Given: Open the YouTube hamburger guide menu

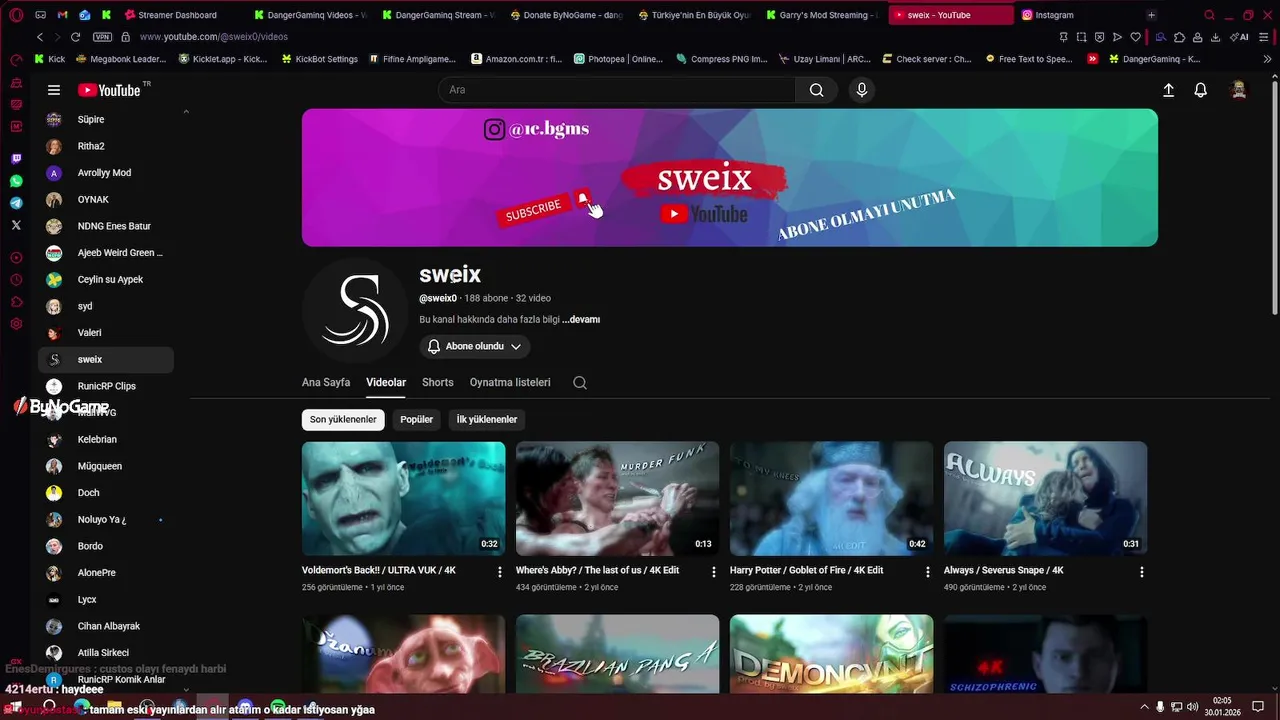Looking at the screenshot, I should pos(54,90).
